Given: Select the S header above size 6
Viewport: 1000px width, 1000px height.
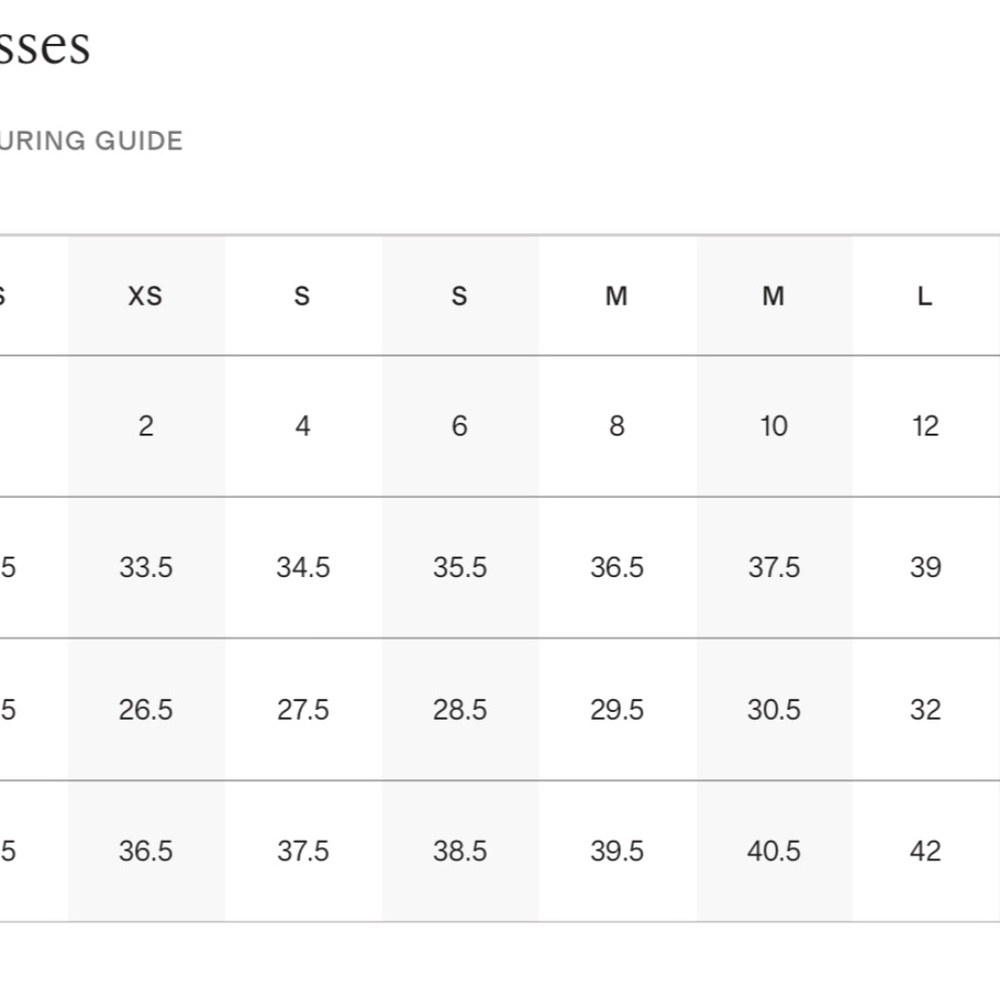Looking at the screenshot, I should click(x=459, y=296).
